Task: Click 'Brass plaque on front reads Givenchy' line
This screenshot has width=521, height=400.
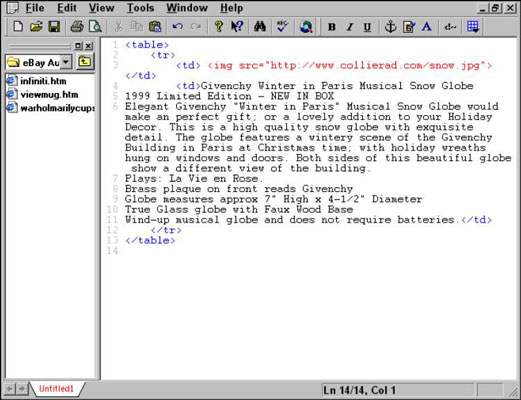Action: [x=239, y=189]
